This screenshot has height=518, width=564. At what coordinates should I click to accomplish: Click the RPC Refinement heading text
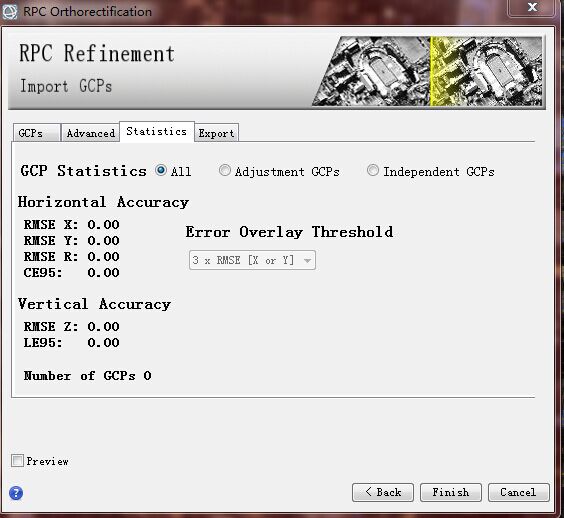click(x=97, y=54)
